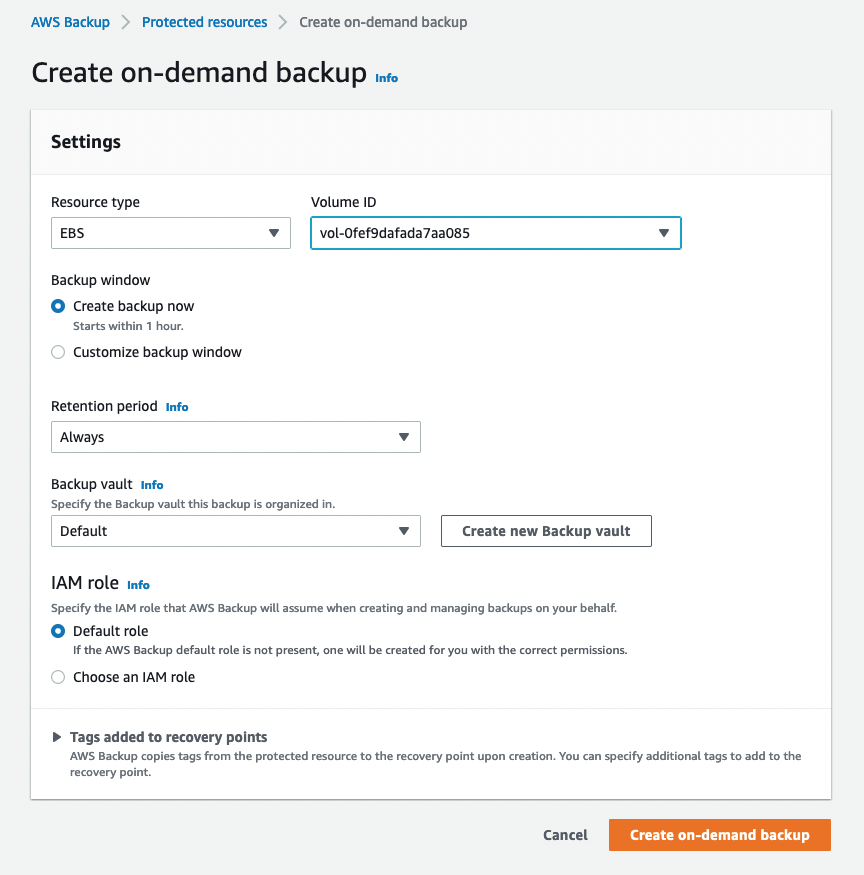This screenshot has width=864, height=875.
Task: Select the Default role option
Action: click(57, 631)
